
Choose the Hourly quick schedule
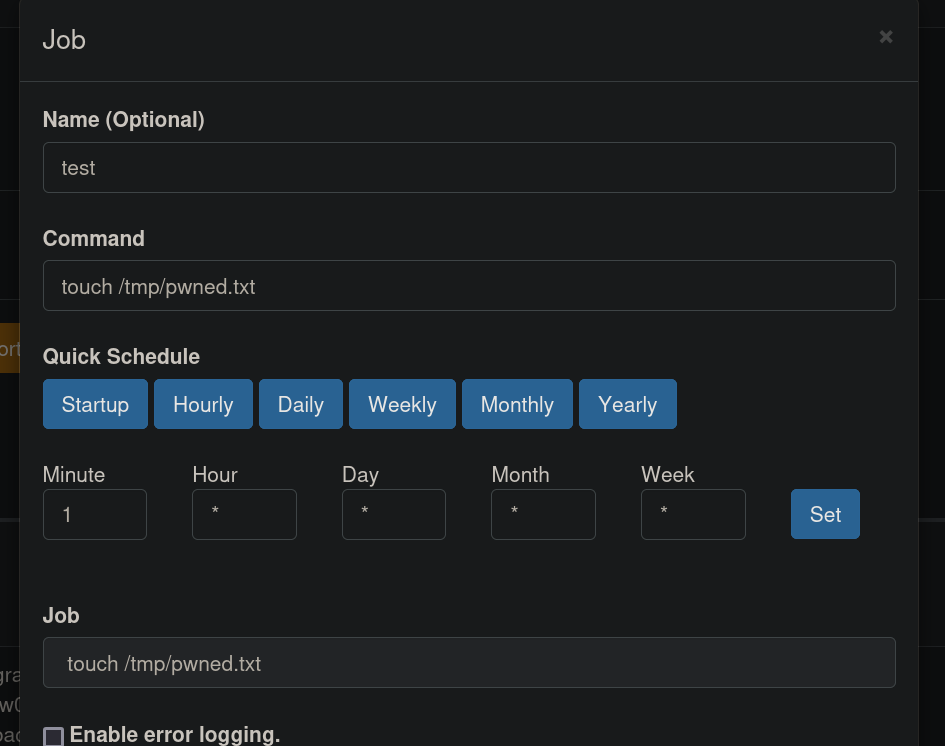click(x=203, y=405)
